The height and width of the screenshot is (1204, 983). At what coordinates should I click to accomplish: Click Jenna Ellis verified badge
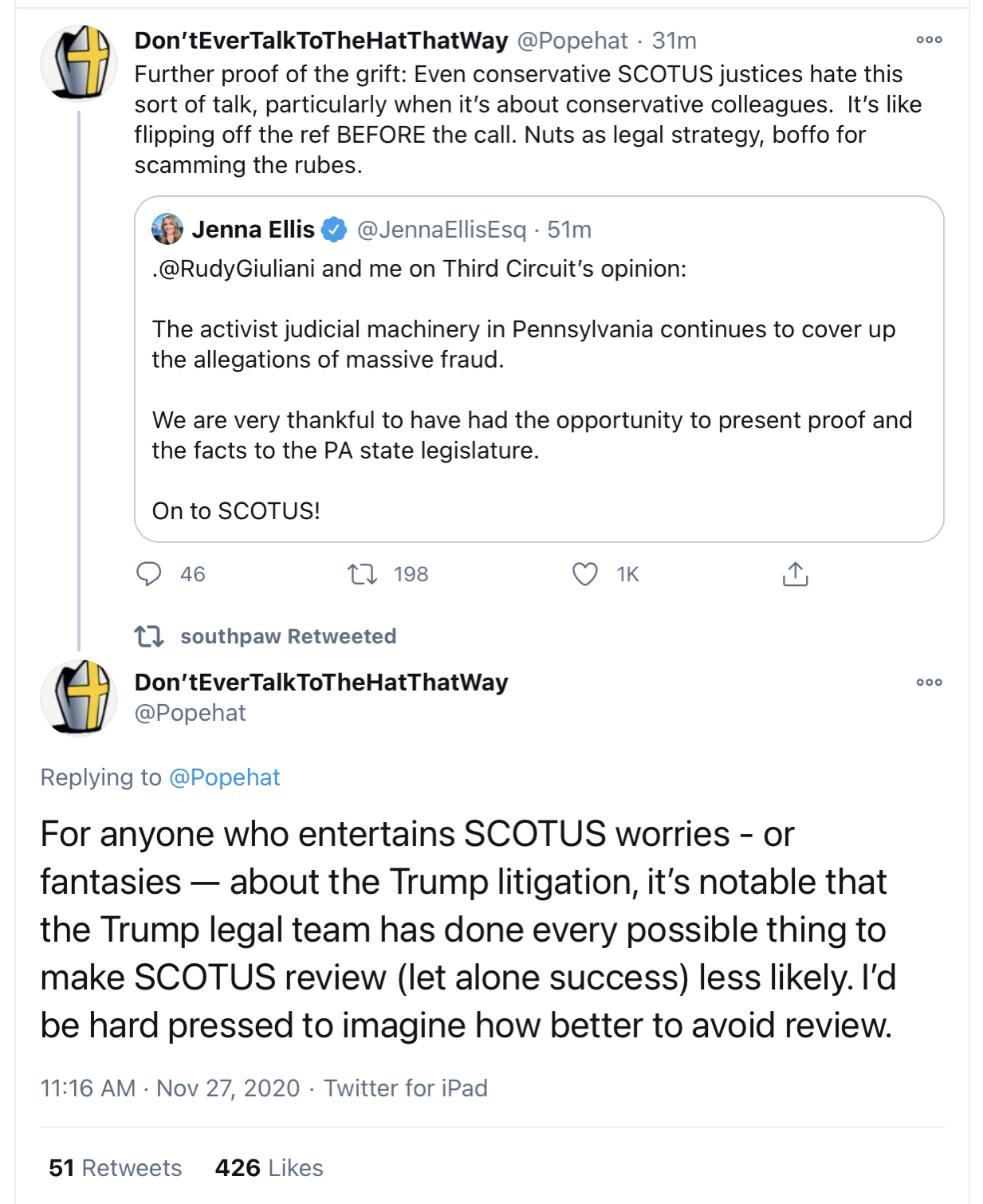click(x=334, y=230)
